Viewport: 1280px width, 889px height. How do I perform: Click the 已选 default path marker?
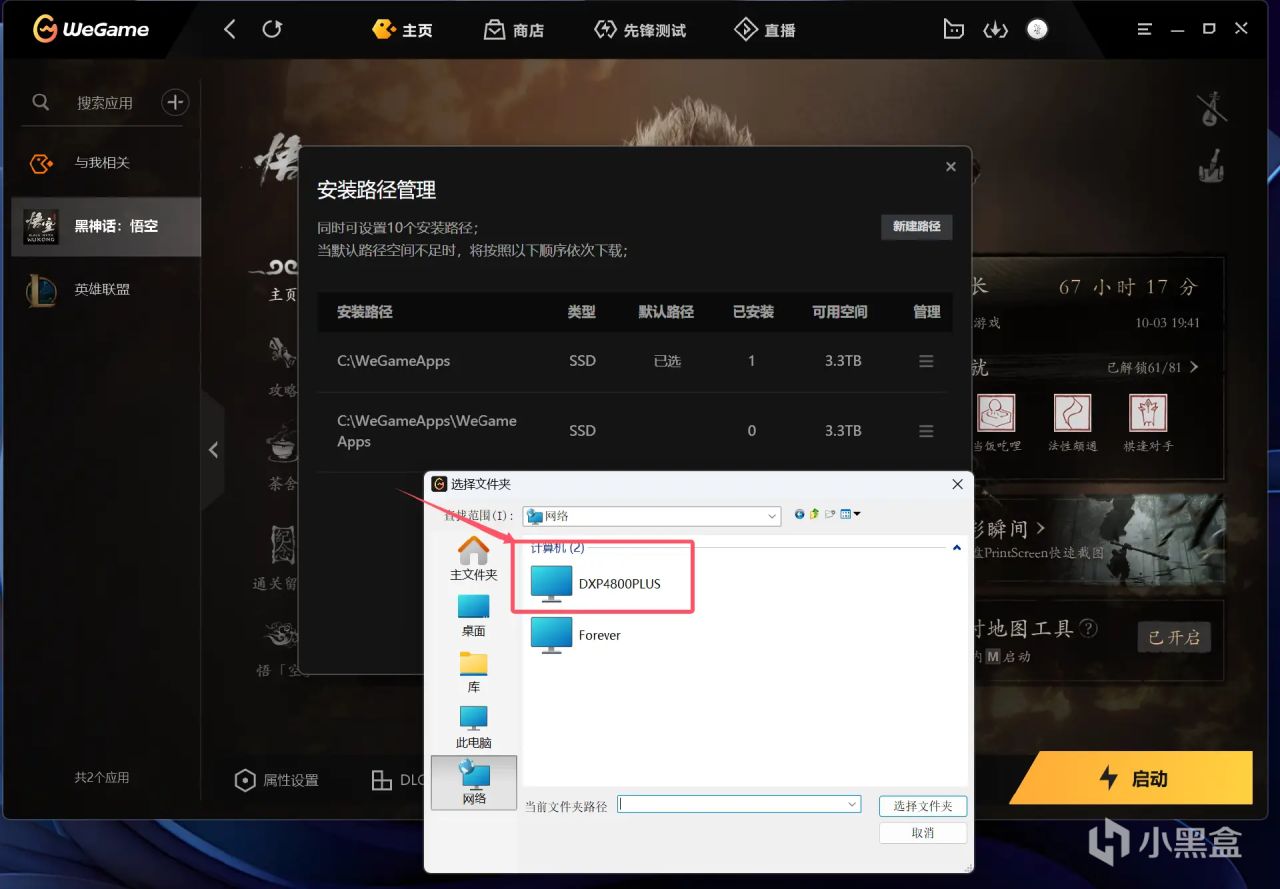coord(667,361)
